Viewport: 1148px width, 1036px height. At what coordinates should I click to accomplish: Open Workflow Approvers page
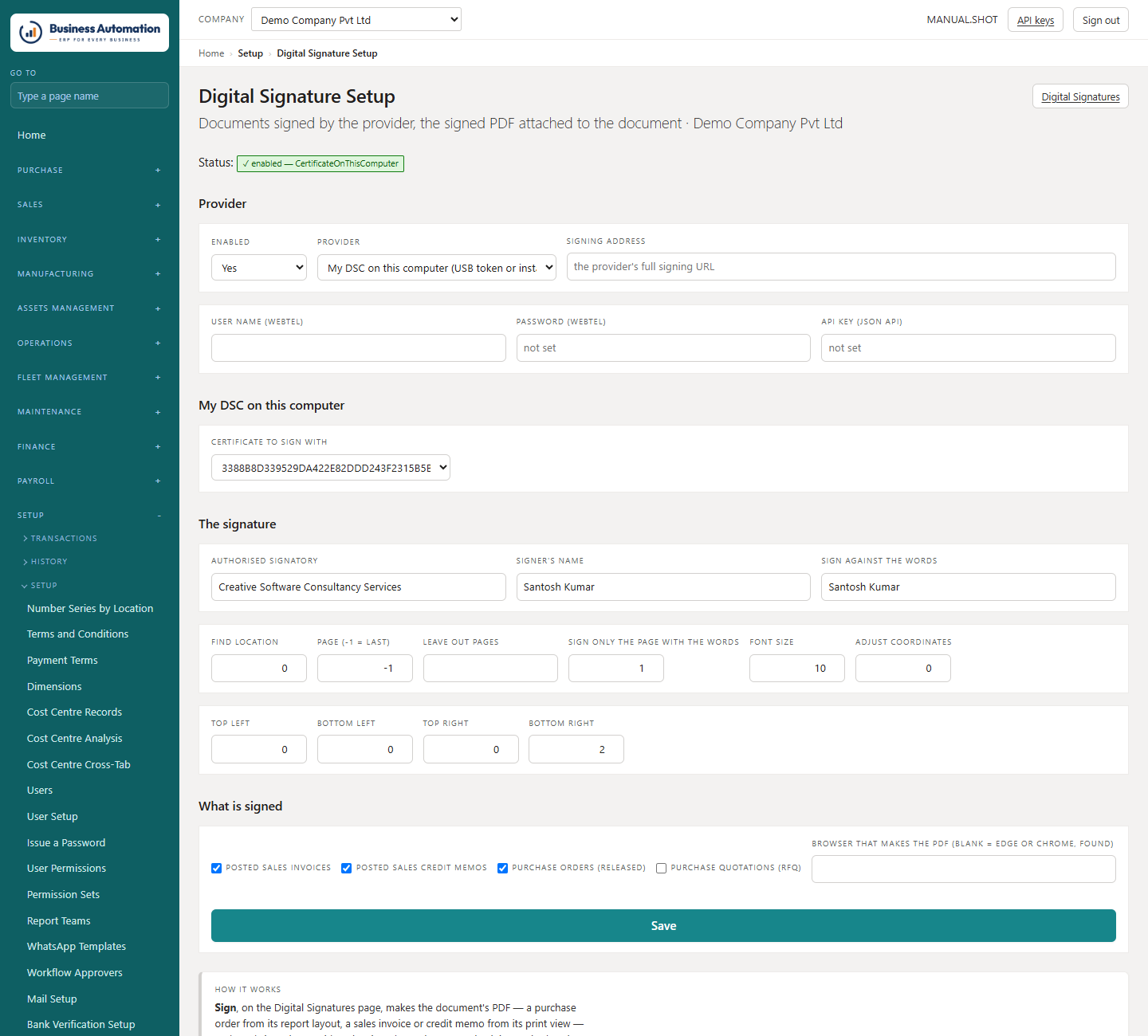tap(75, 973)
